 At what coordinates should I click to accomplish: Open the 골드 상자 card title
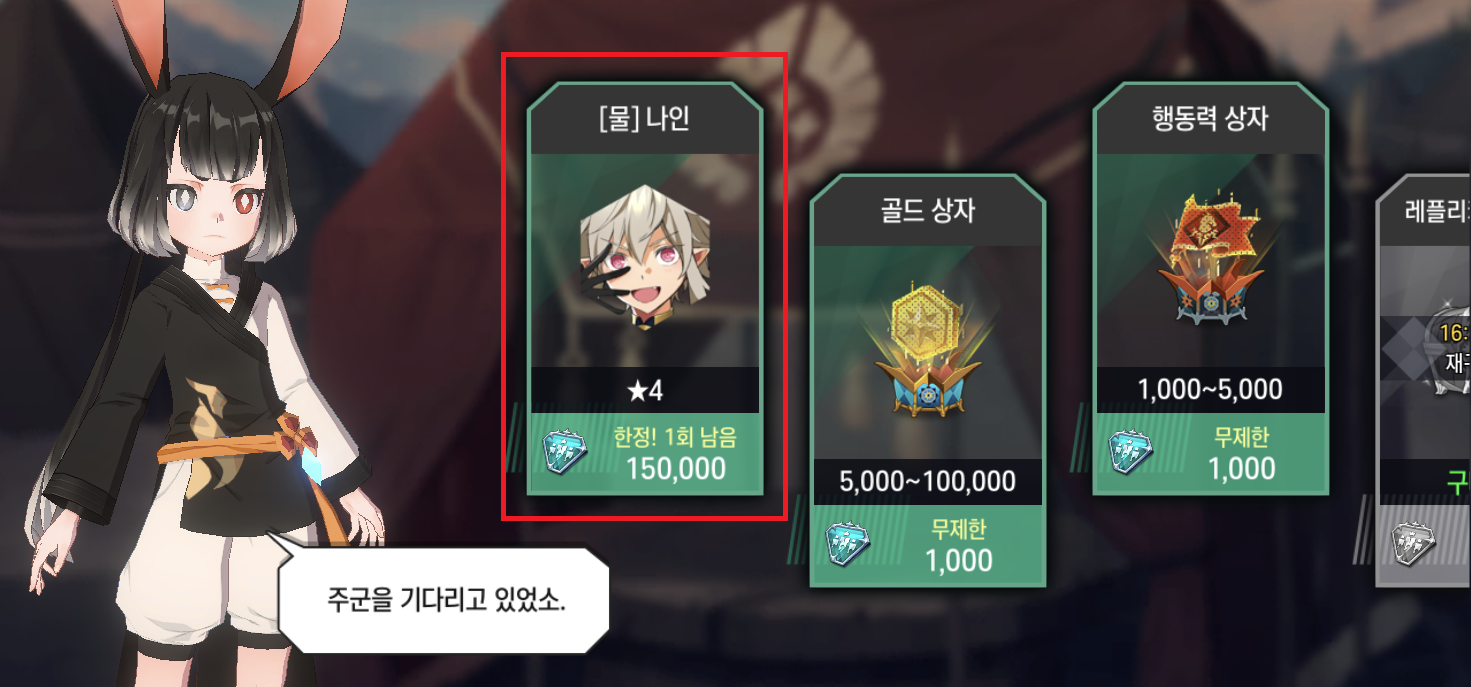(928, 211)
